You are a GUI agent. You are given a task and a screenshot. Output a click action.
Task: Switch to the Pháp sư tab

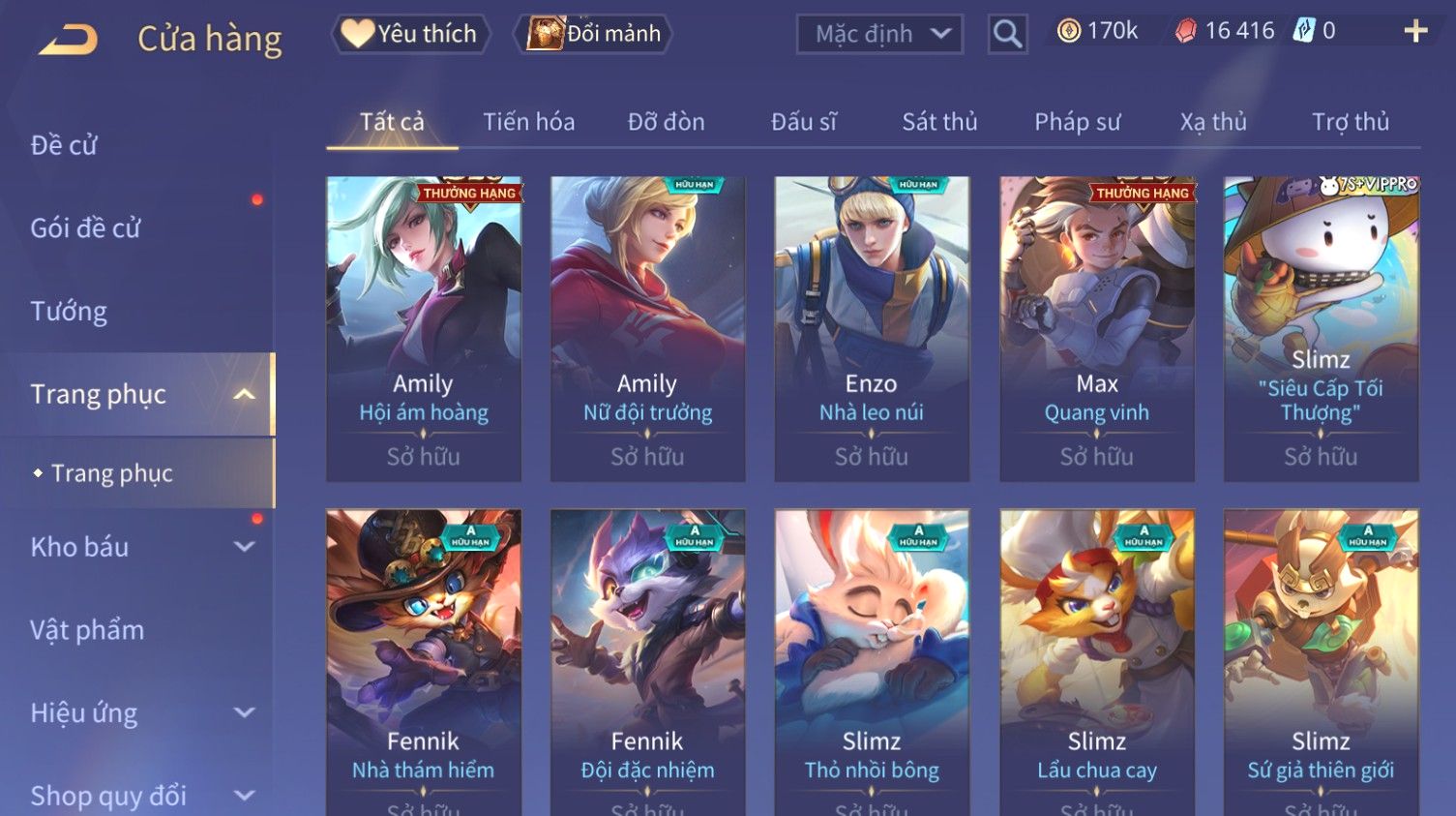(x=1077, y=122)
